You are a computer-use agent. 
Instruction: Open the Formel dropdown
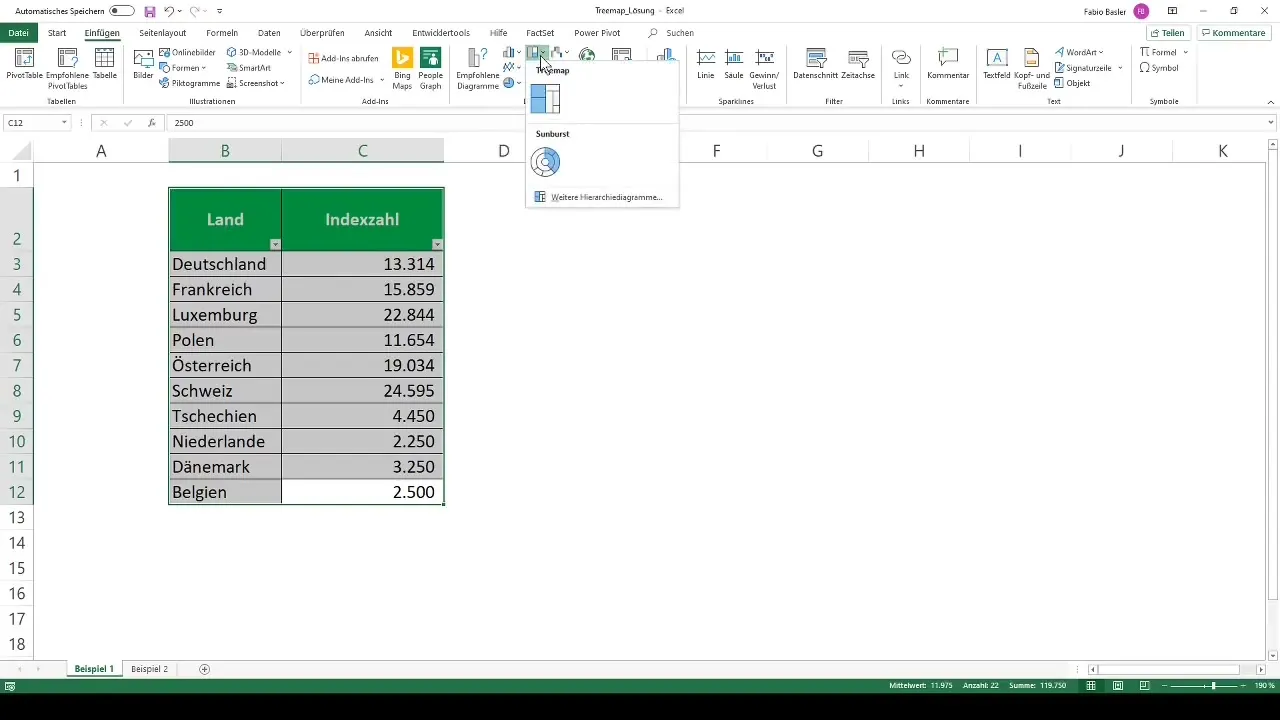tap(1185, 52)
